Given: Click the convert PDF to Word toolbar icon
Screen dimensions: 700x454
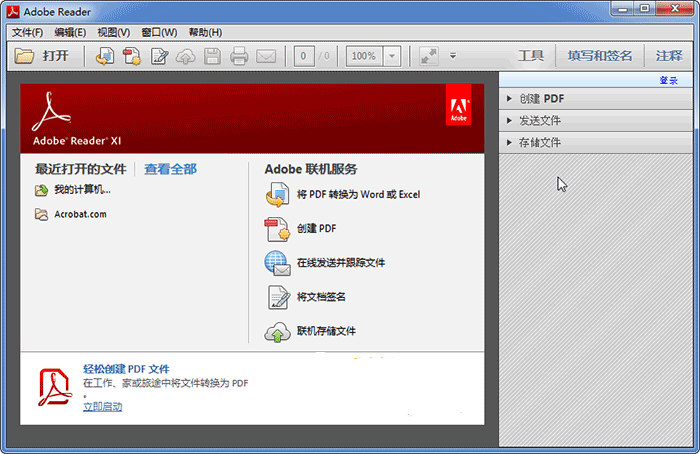Looking at the screenshot, I should (105, 56).
